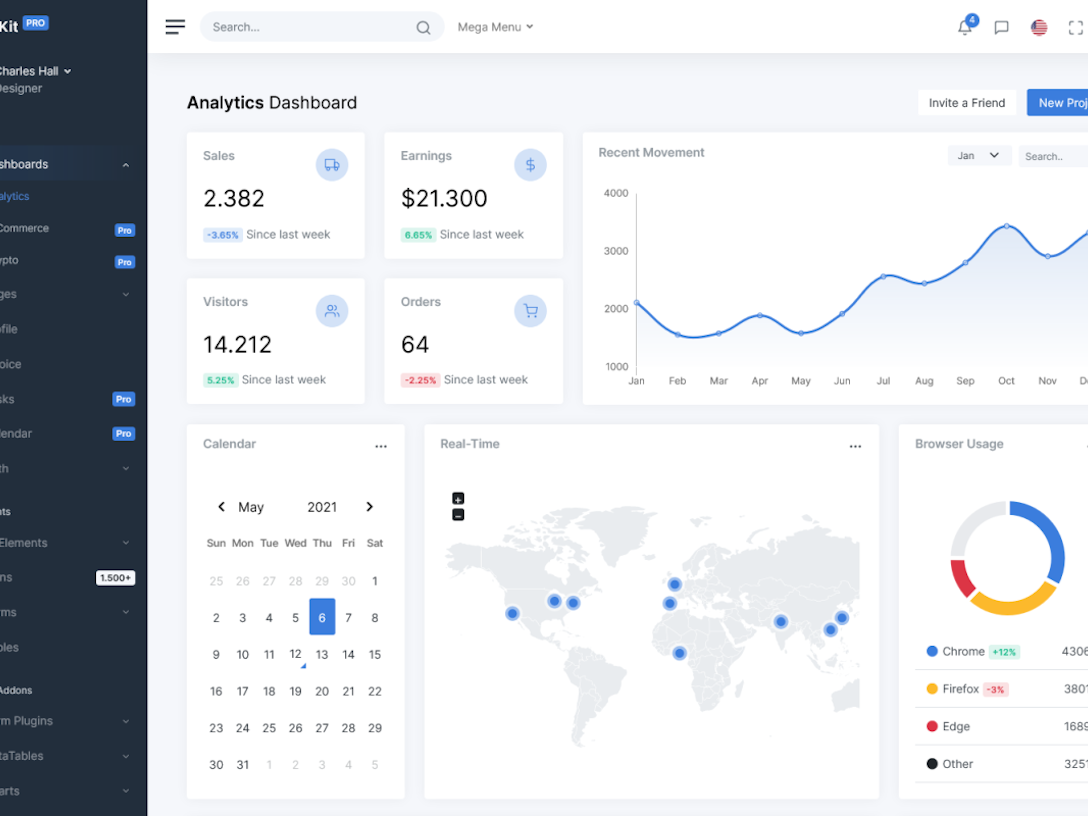Click the delivery truck icon on Sales card
Screen dimensions: 1088x816
tap(332, 165)
